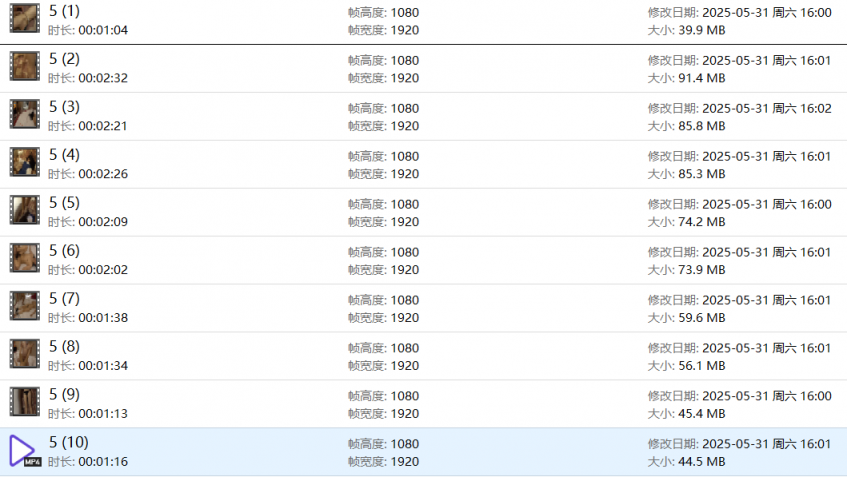Click the thumbnail of video 5 (3)
This screenshot has height=477, width=847.
25,114
